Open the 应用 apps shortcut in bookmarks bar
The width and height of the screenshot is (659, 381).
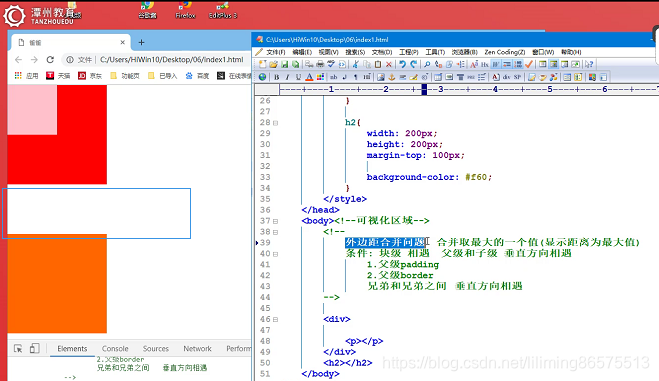coord(26,76)
